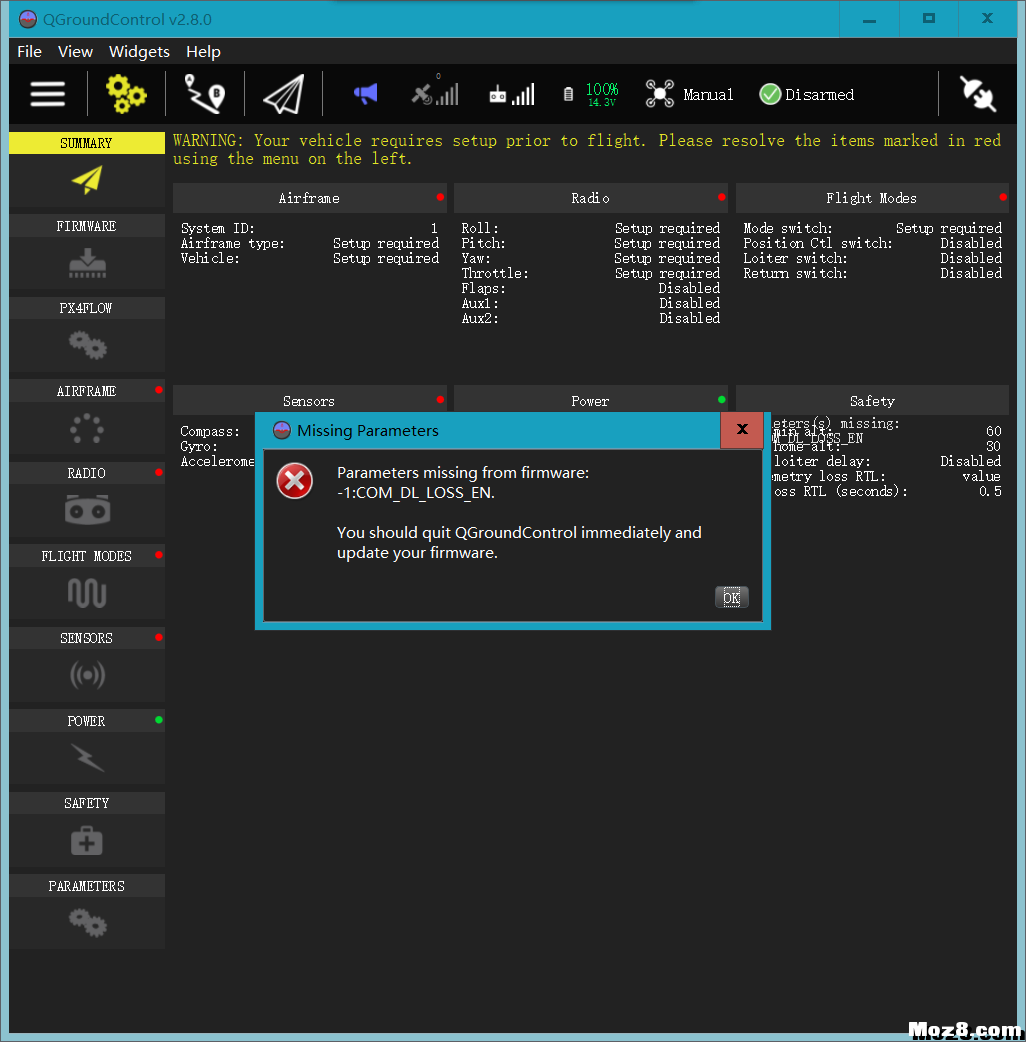Click the yellow WARNING setup message
This screenshot has width=1026, height=1042.
[x=587, y=150]
